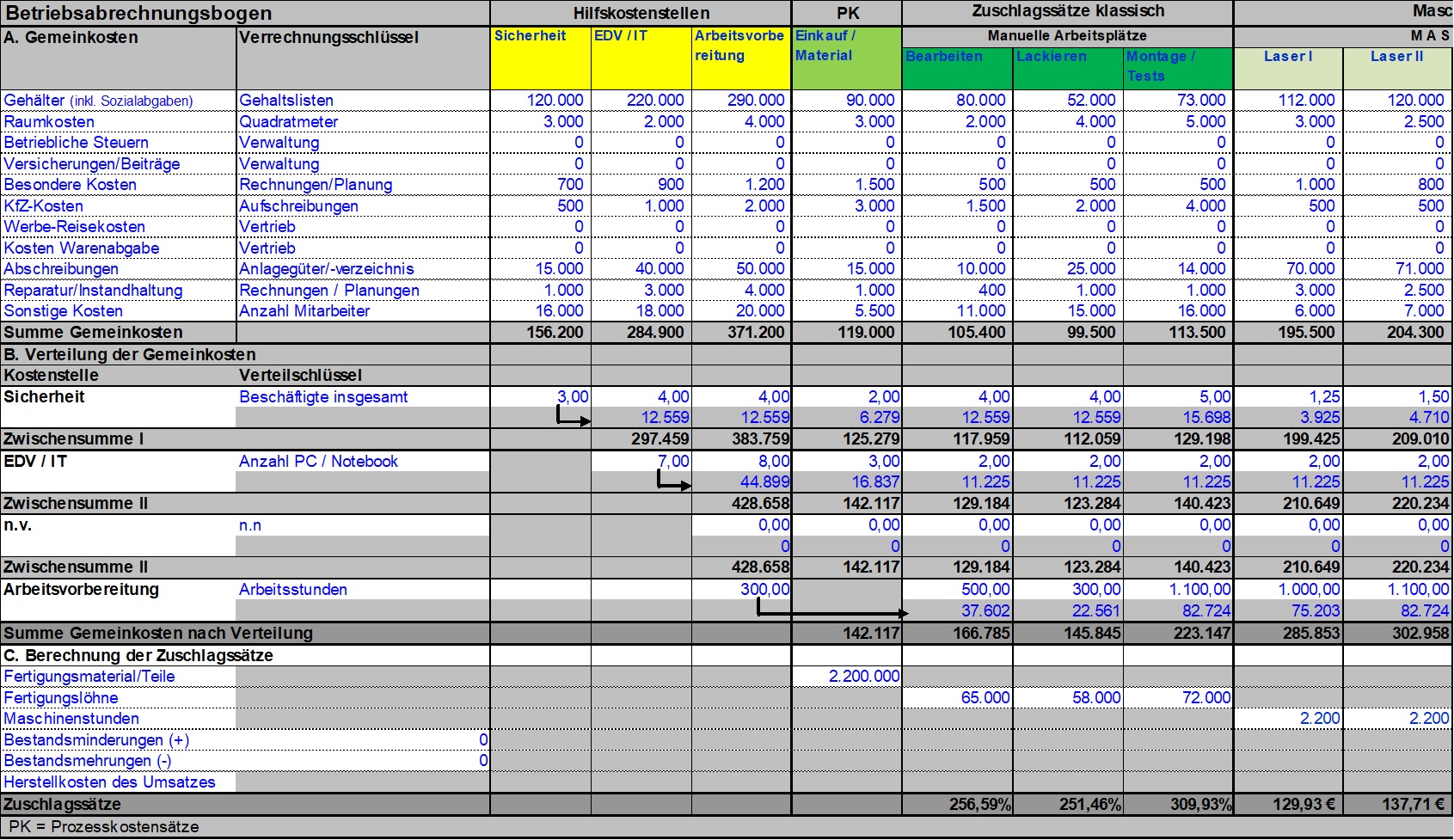Click the Lackieren column header
The height and width of the screenshot is (840, 1454).
[x=1067, y=67]
